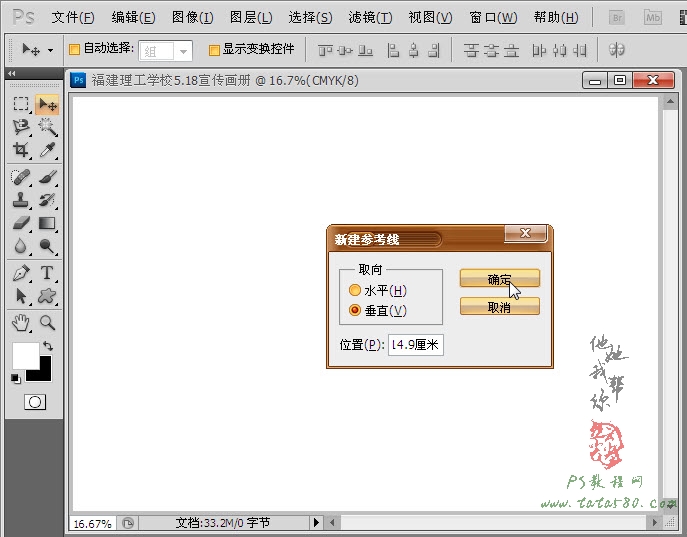Select the Lasso tool
The width and height of the screenshot is (687, 537).
[x=21, y=127]
